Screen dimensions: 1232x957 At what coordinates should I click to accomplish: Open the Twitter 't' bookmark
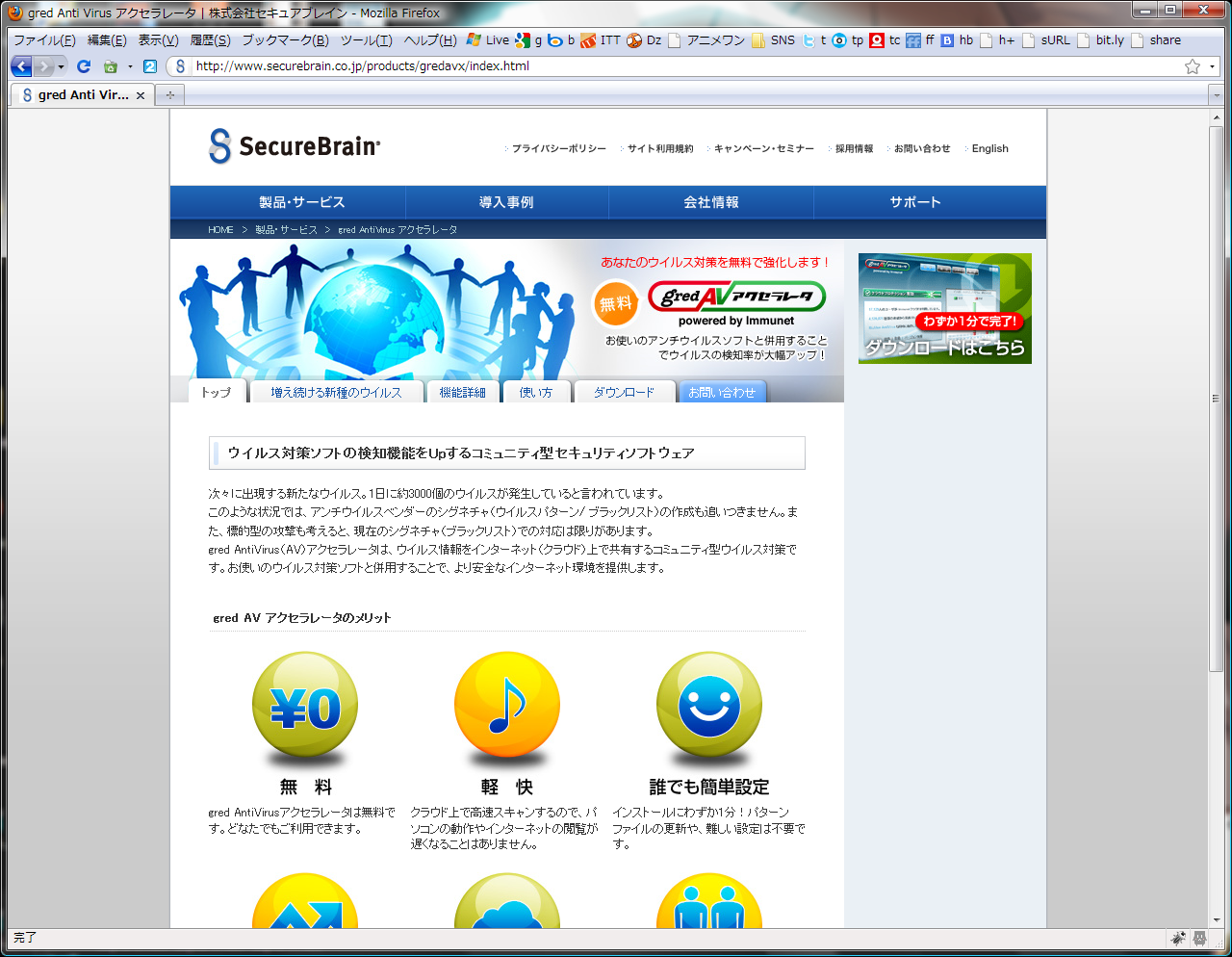point(814,40)
